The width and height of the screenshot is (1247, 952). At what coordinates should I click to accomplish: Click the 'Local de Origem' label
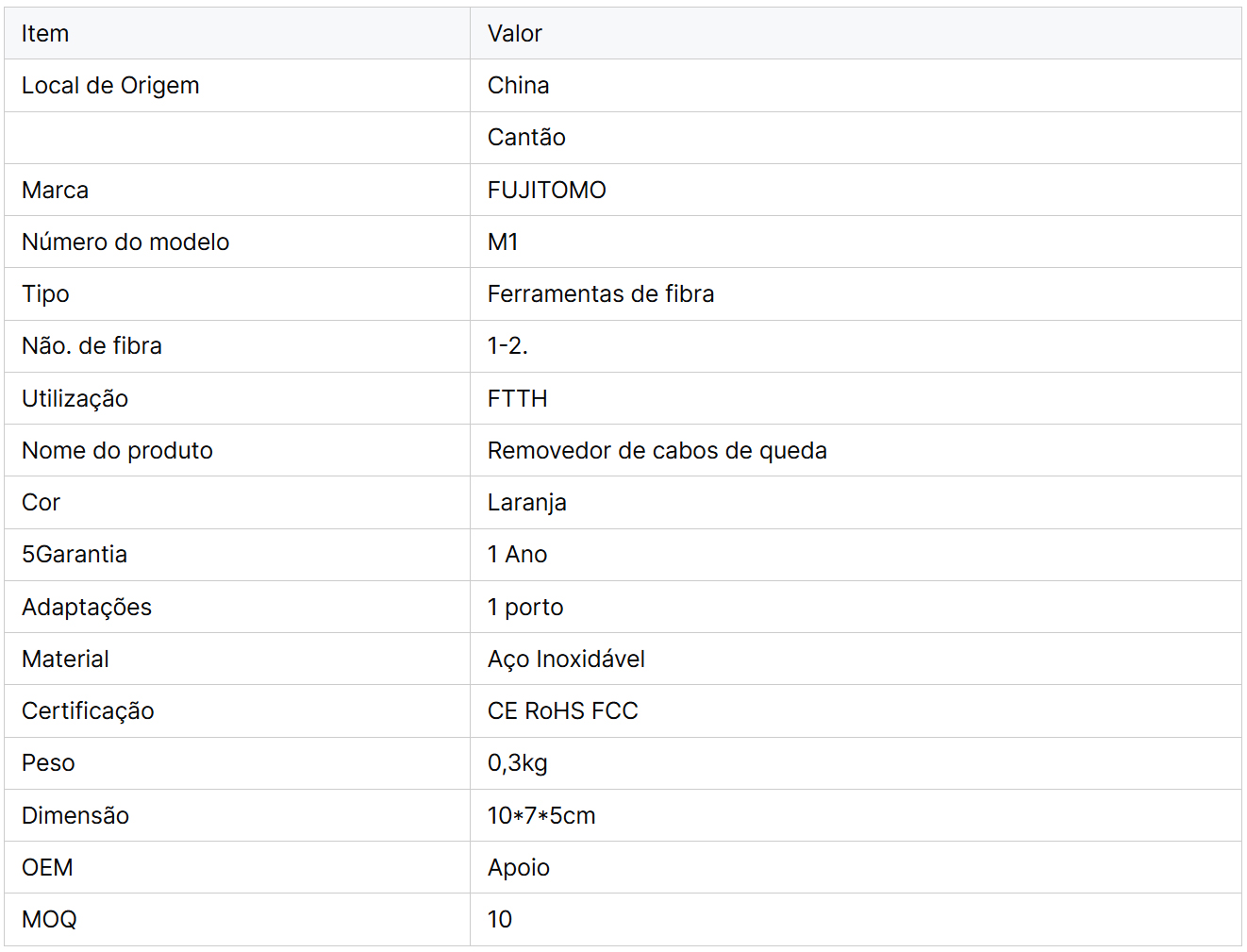click(x=110, y=86)
